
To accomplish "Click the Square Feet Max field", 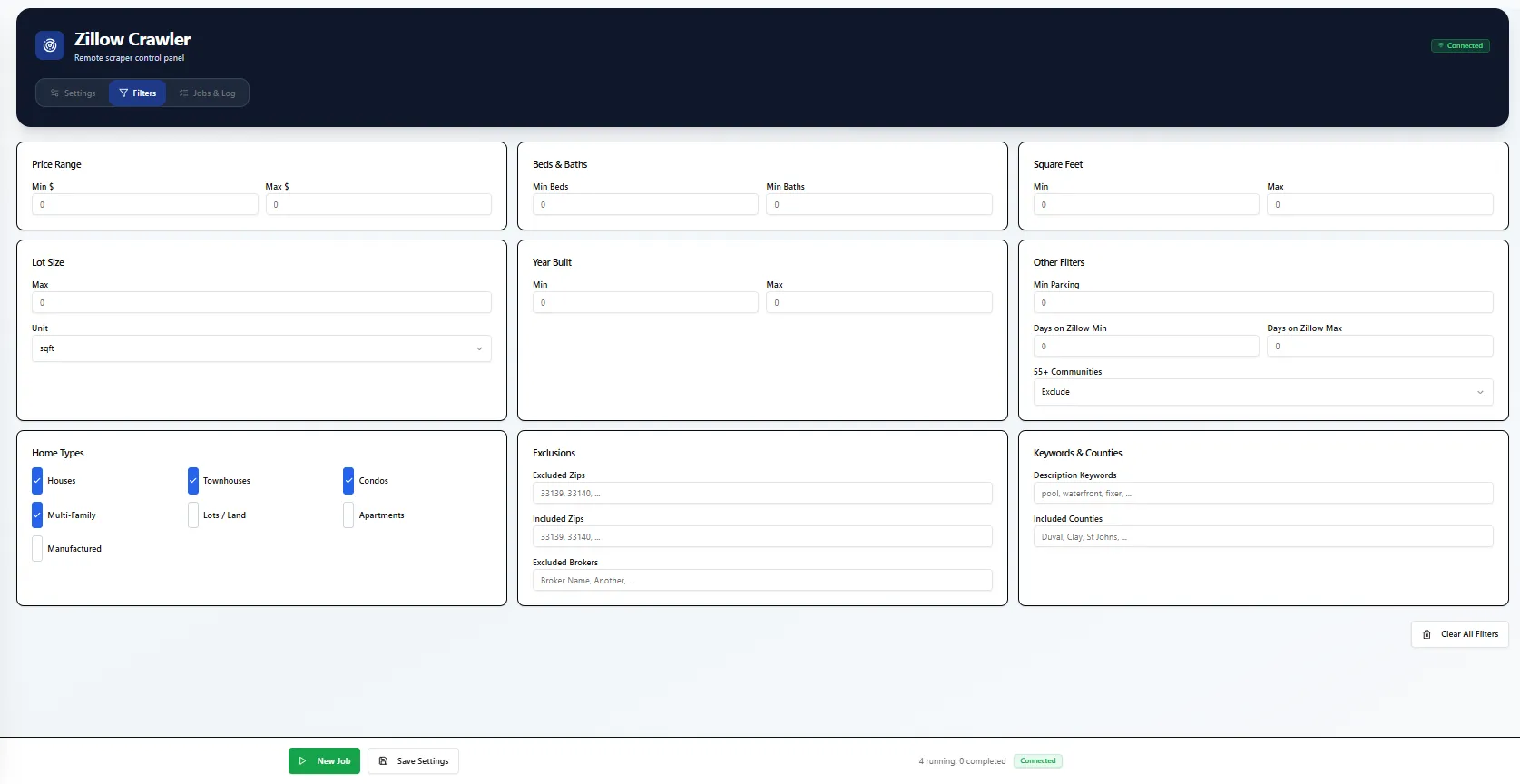I will coord(1380,204).
